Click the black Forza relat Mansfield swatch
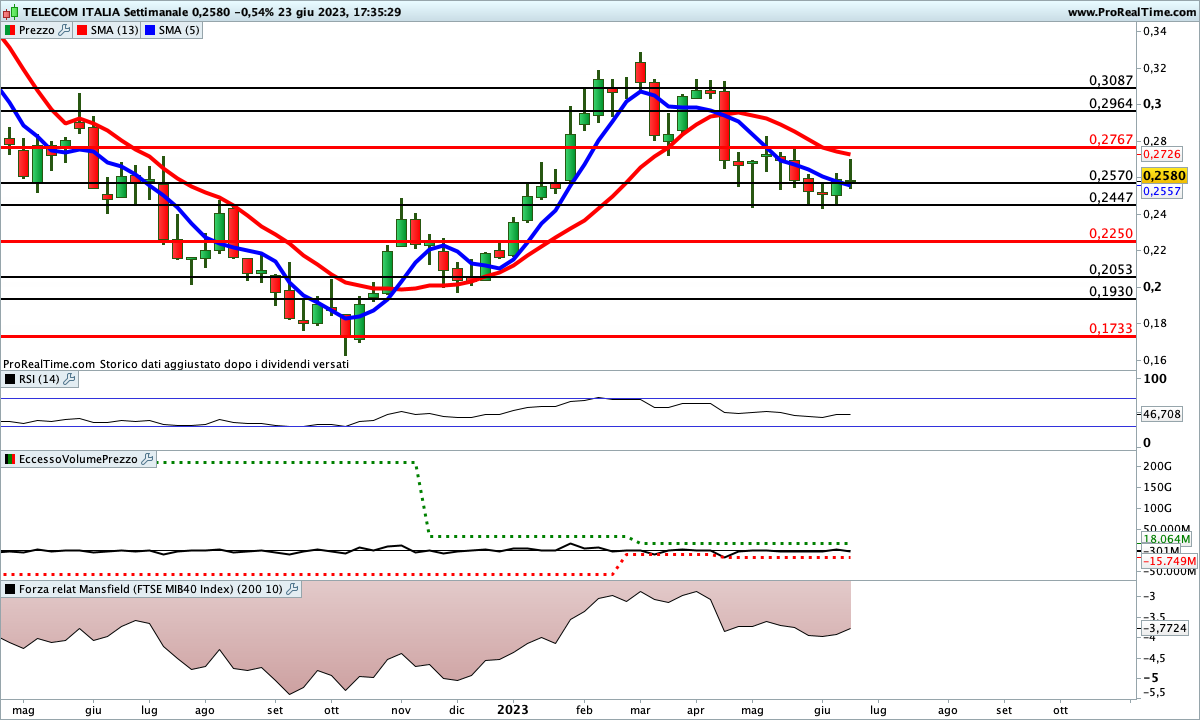Viewport: 1200px width, 720px height. (x=10, y=589)
